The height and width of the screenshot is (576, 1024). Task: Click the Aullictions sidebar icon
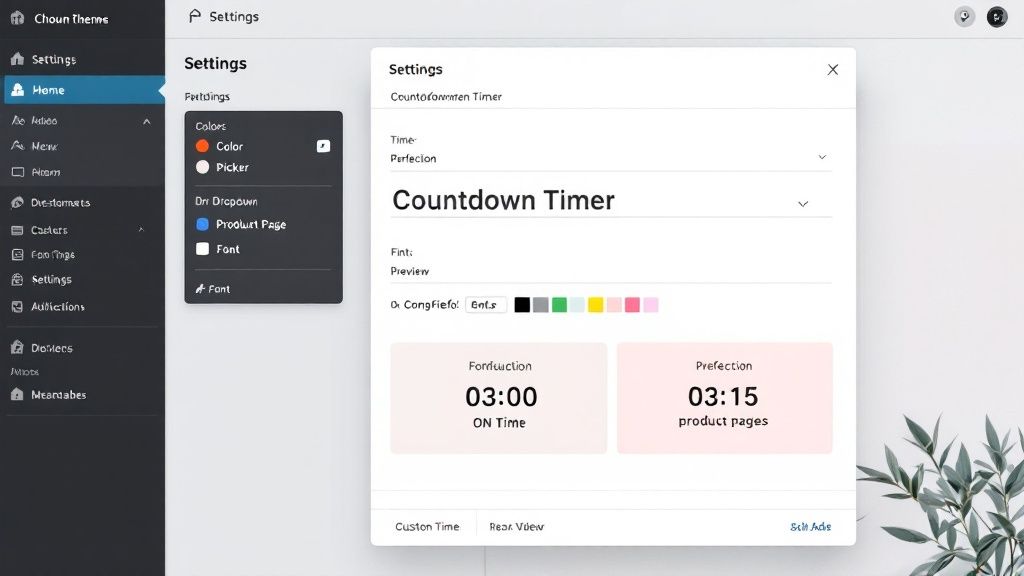pyautogui.click(x=18, y=307)
